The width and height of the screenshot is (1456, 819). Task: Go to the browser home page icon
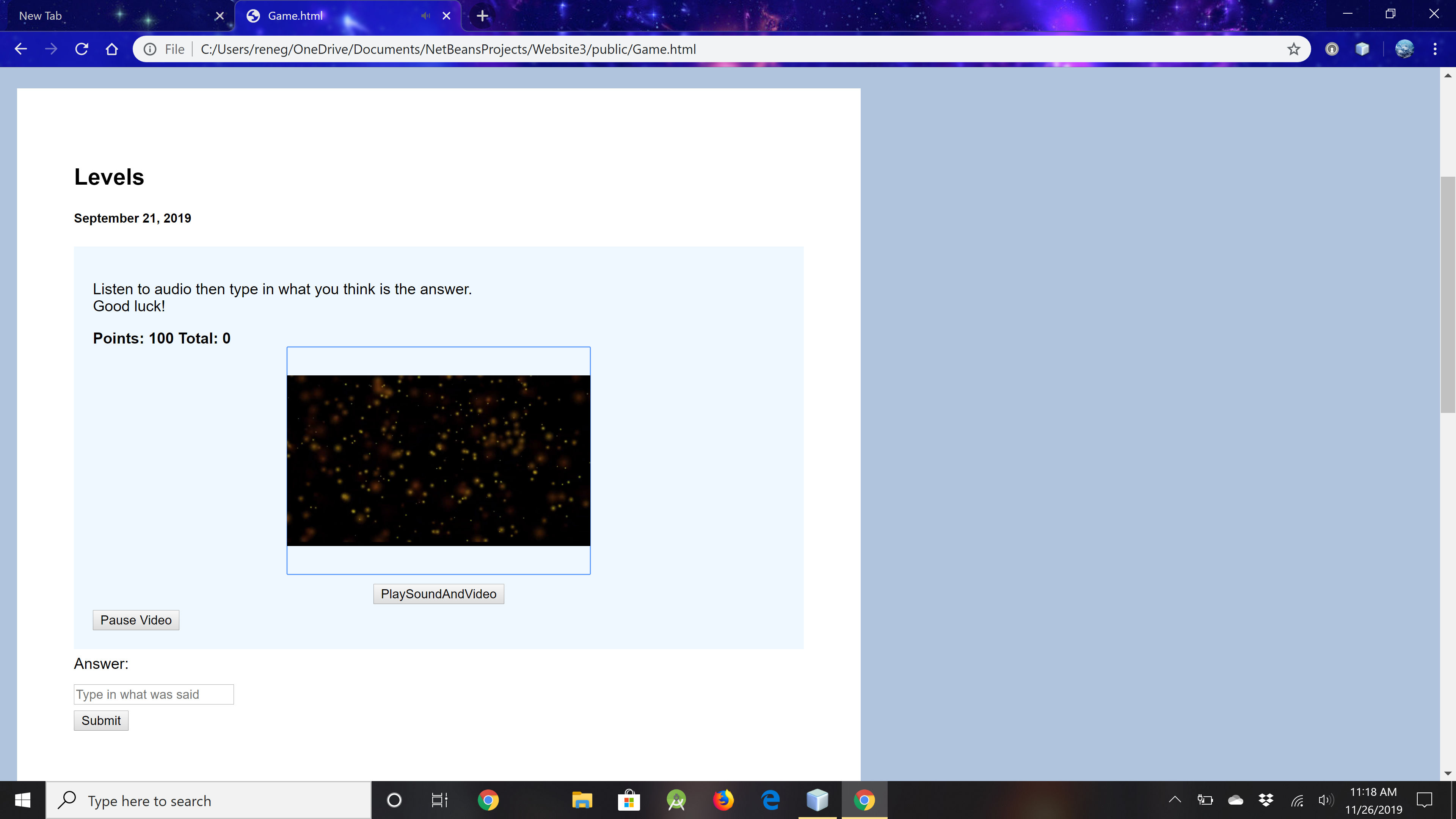coord(112,49)
